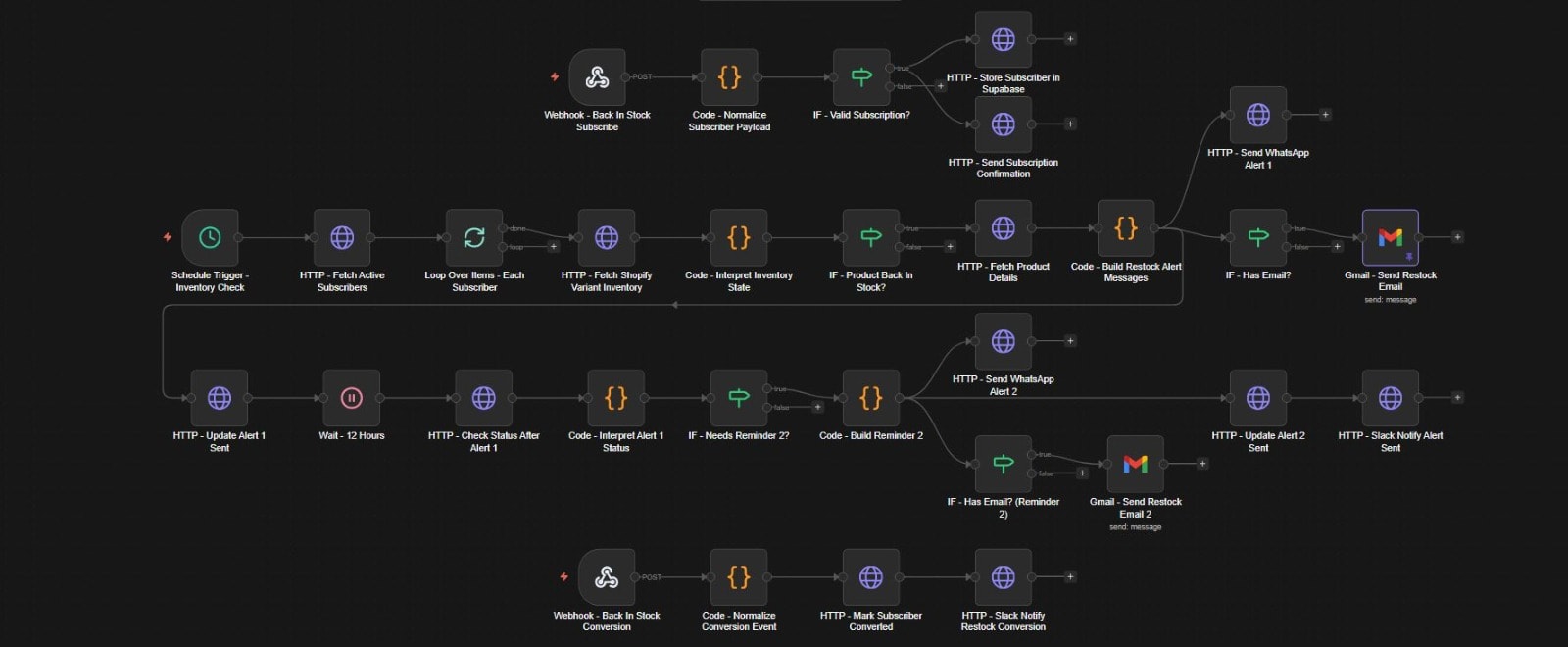
Task: Select the HTTP Slack Notify Alert Sent node
Action: [1391, 398]
